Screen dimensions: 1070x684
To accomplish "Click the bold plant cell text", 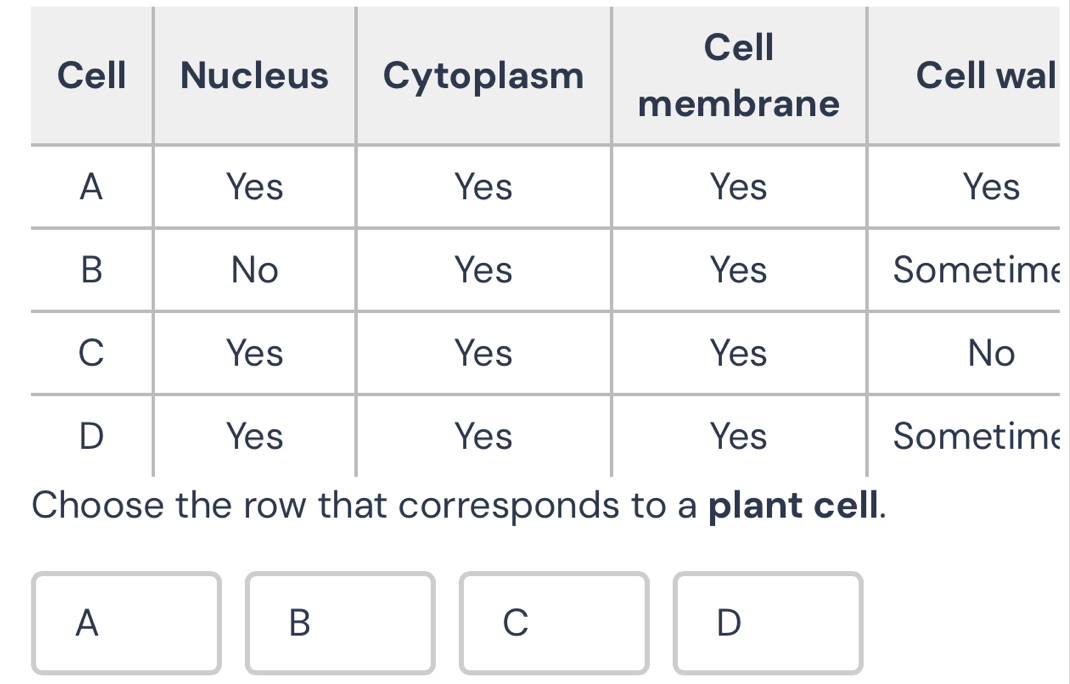I will (x=796, y=507).
